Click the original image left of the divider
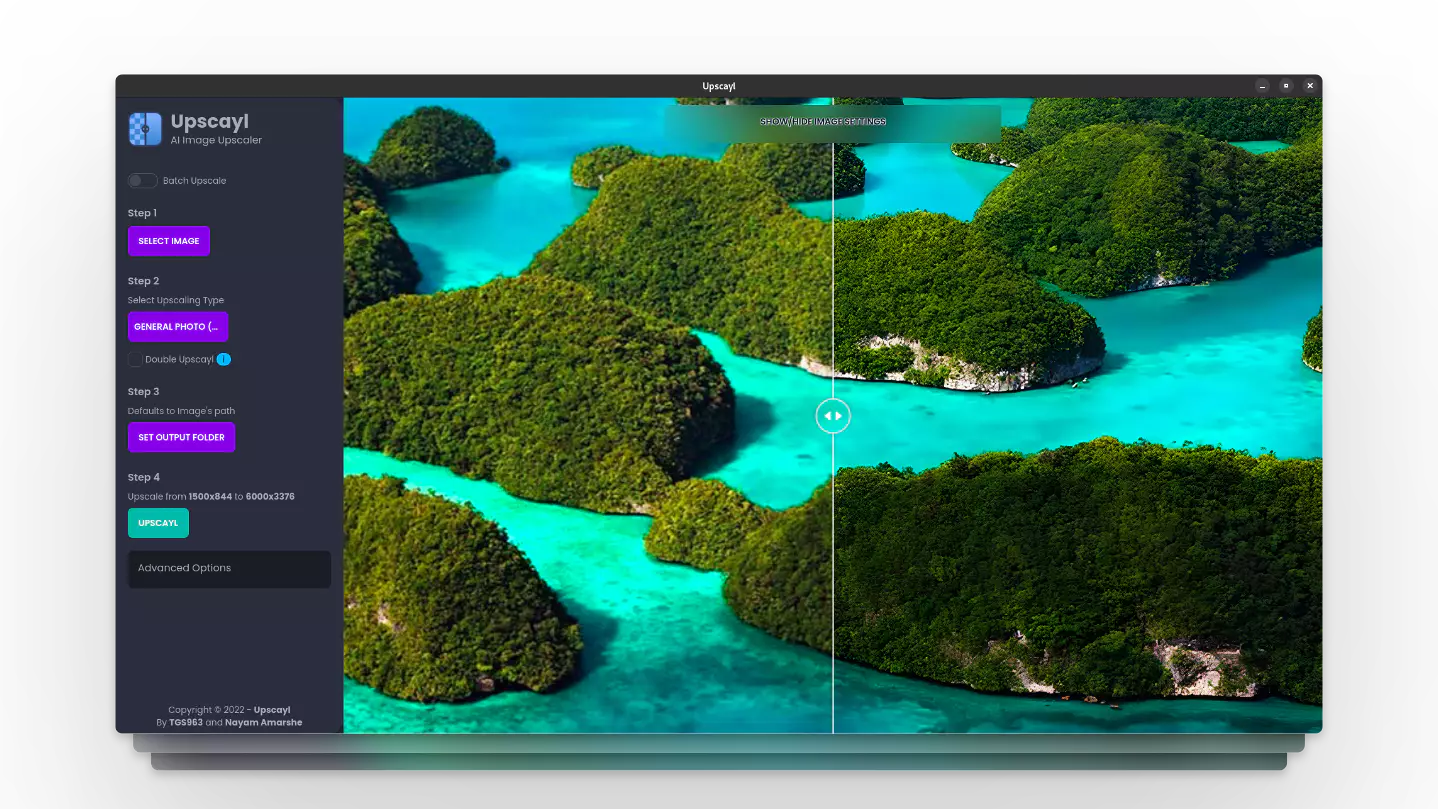The image size is (1438, 809). [x=588, y=415]
